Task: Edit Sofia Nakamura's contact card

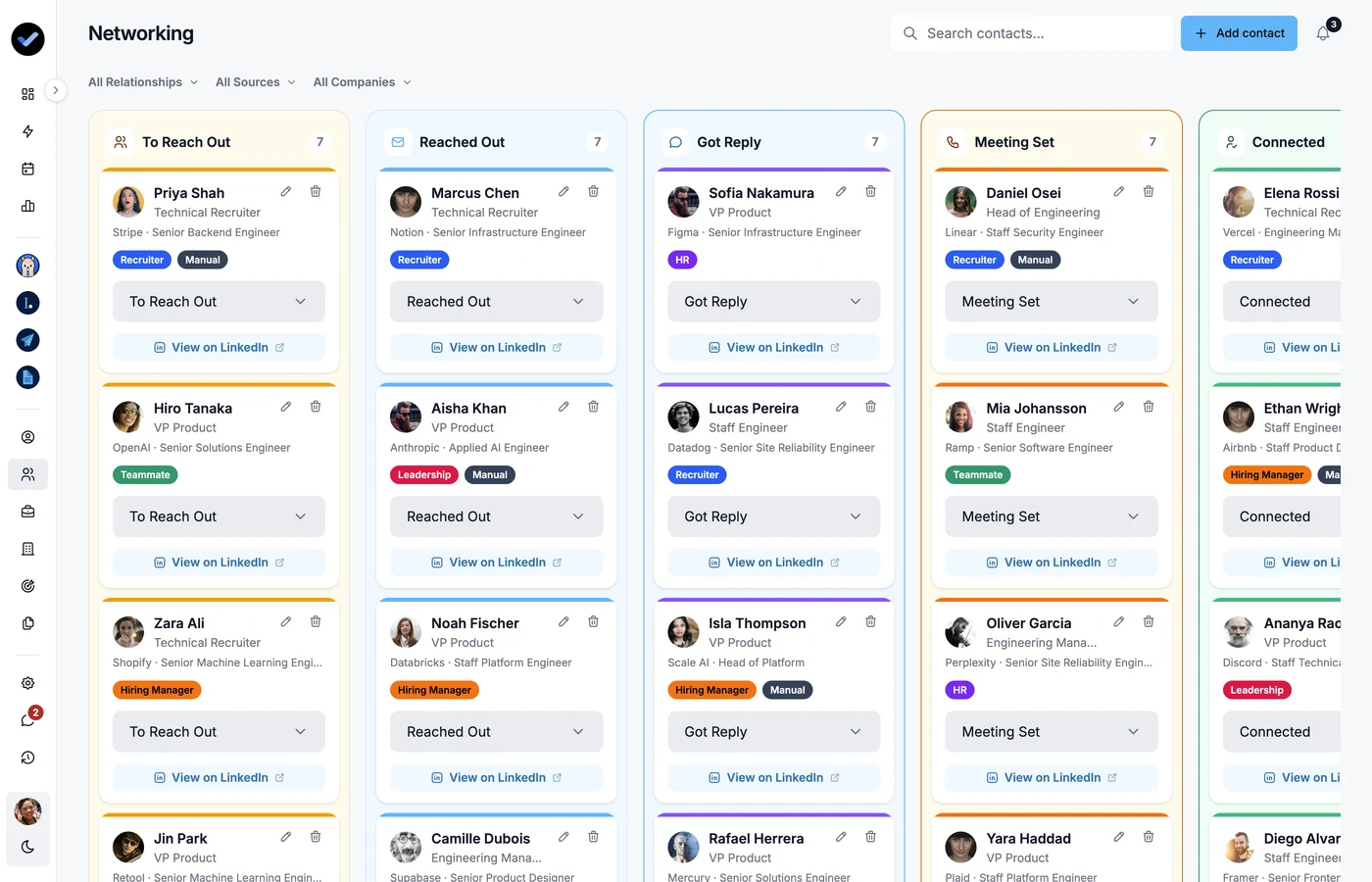Action: click(841, 191)
